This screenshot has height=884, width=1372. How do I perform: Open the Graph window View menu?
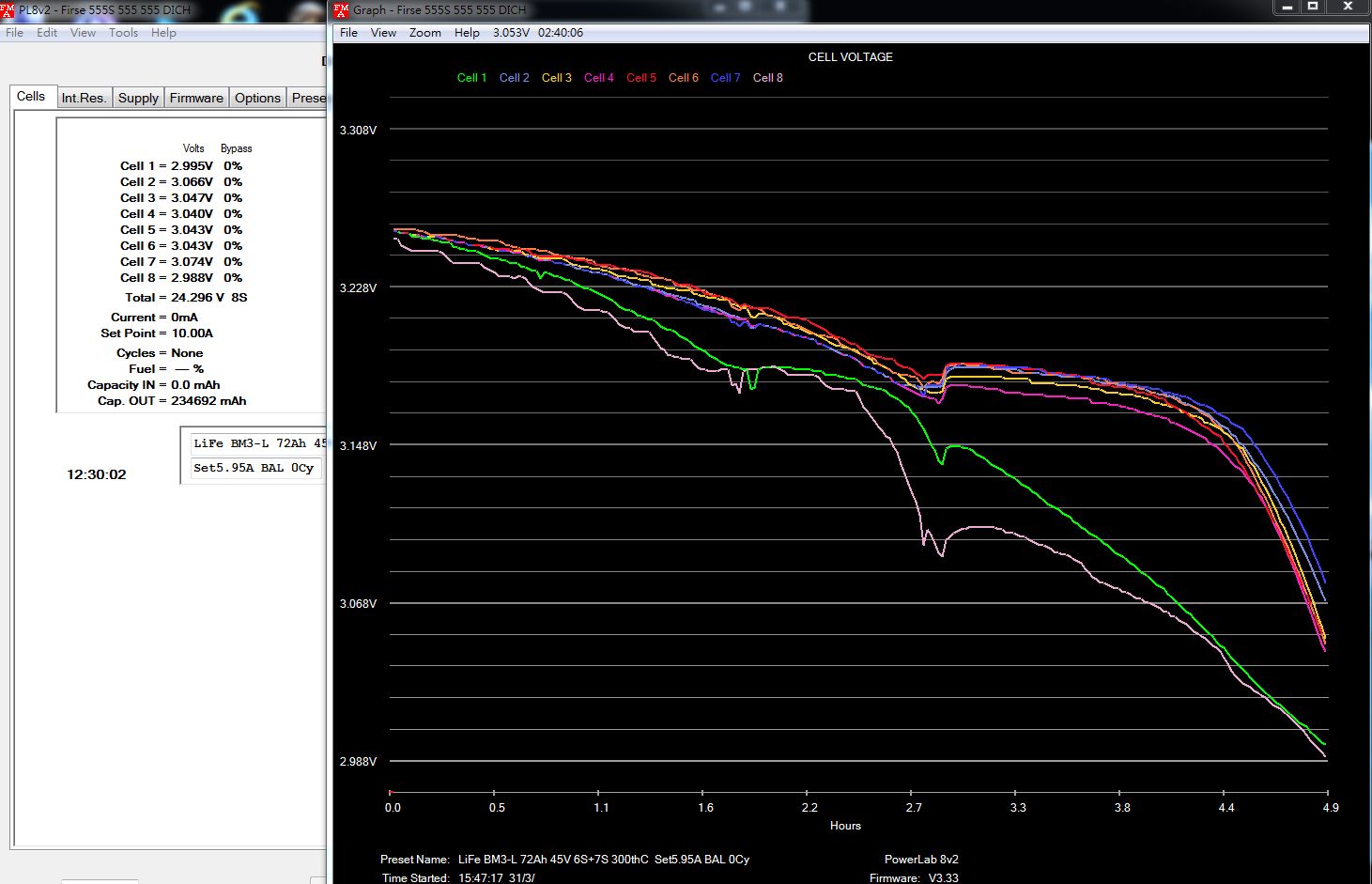(383, 33)
